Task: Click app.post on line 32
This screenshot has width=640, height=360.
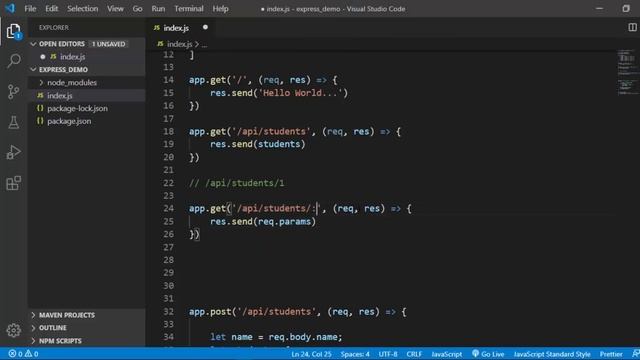Action: [x=210, y=312]
